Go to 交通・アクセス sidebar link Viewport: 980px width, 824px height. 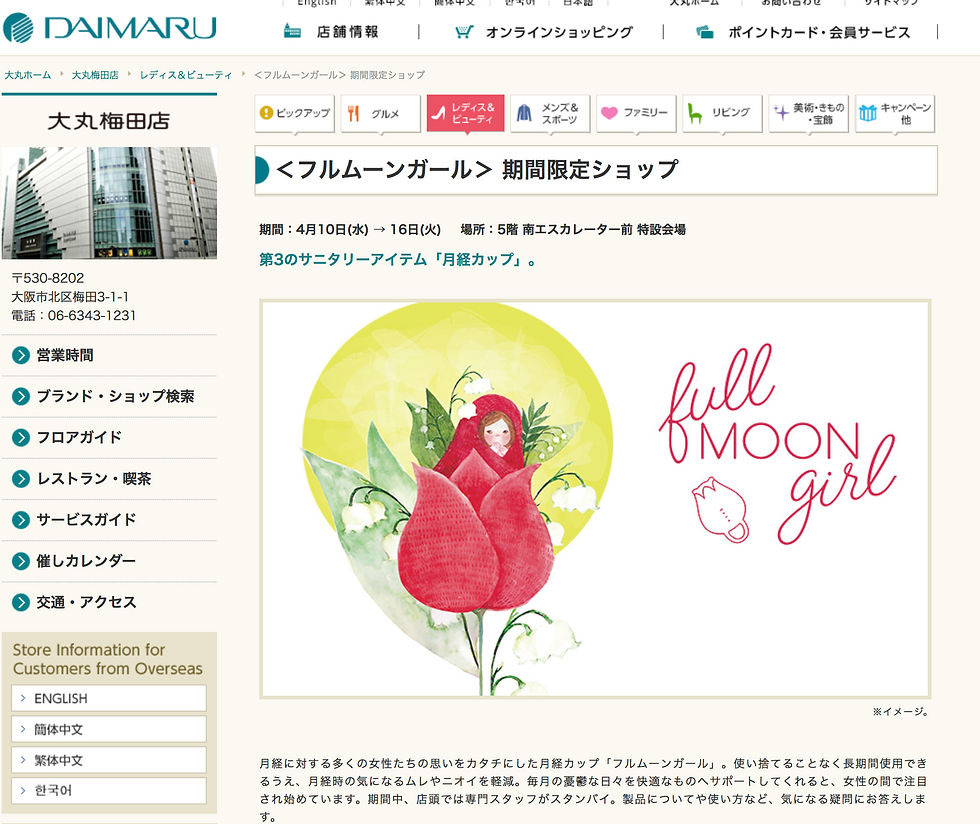[109, 603]
